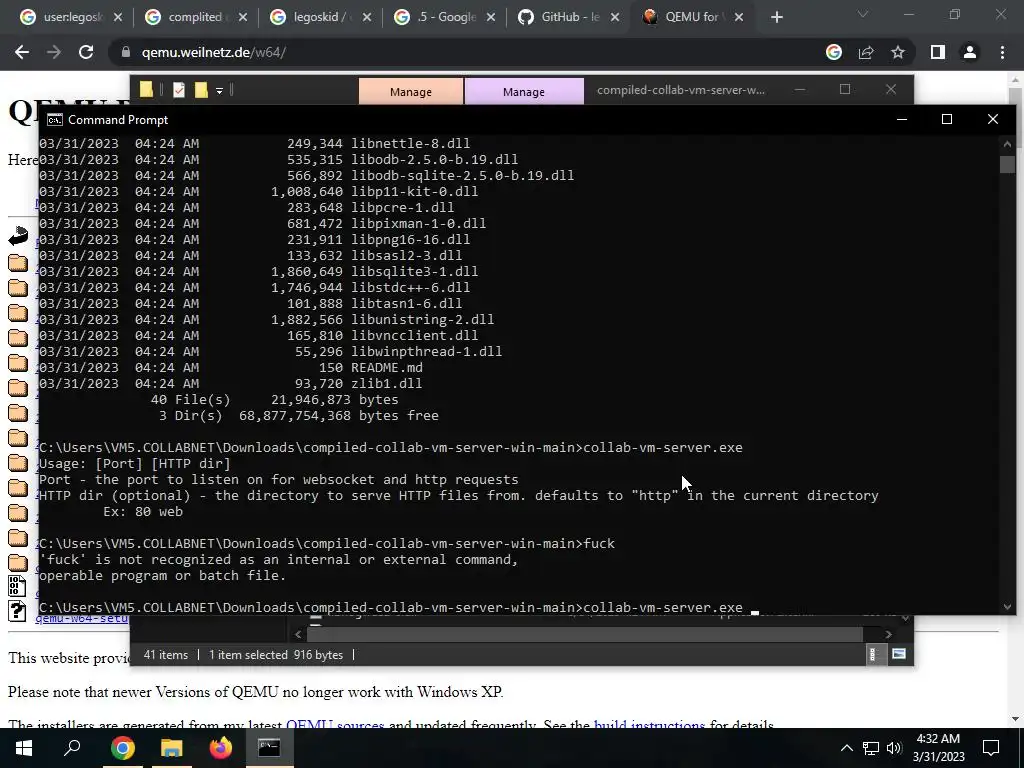
Task: Share this page from address bar
Action: (866, 52)
